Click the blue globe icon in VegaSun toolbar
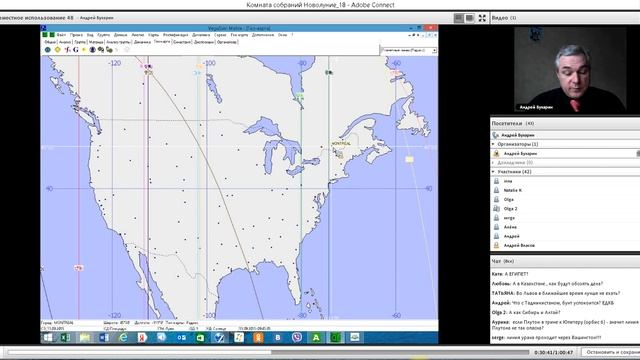640x360 pixels. coord(48,50)
